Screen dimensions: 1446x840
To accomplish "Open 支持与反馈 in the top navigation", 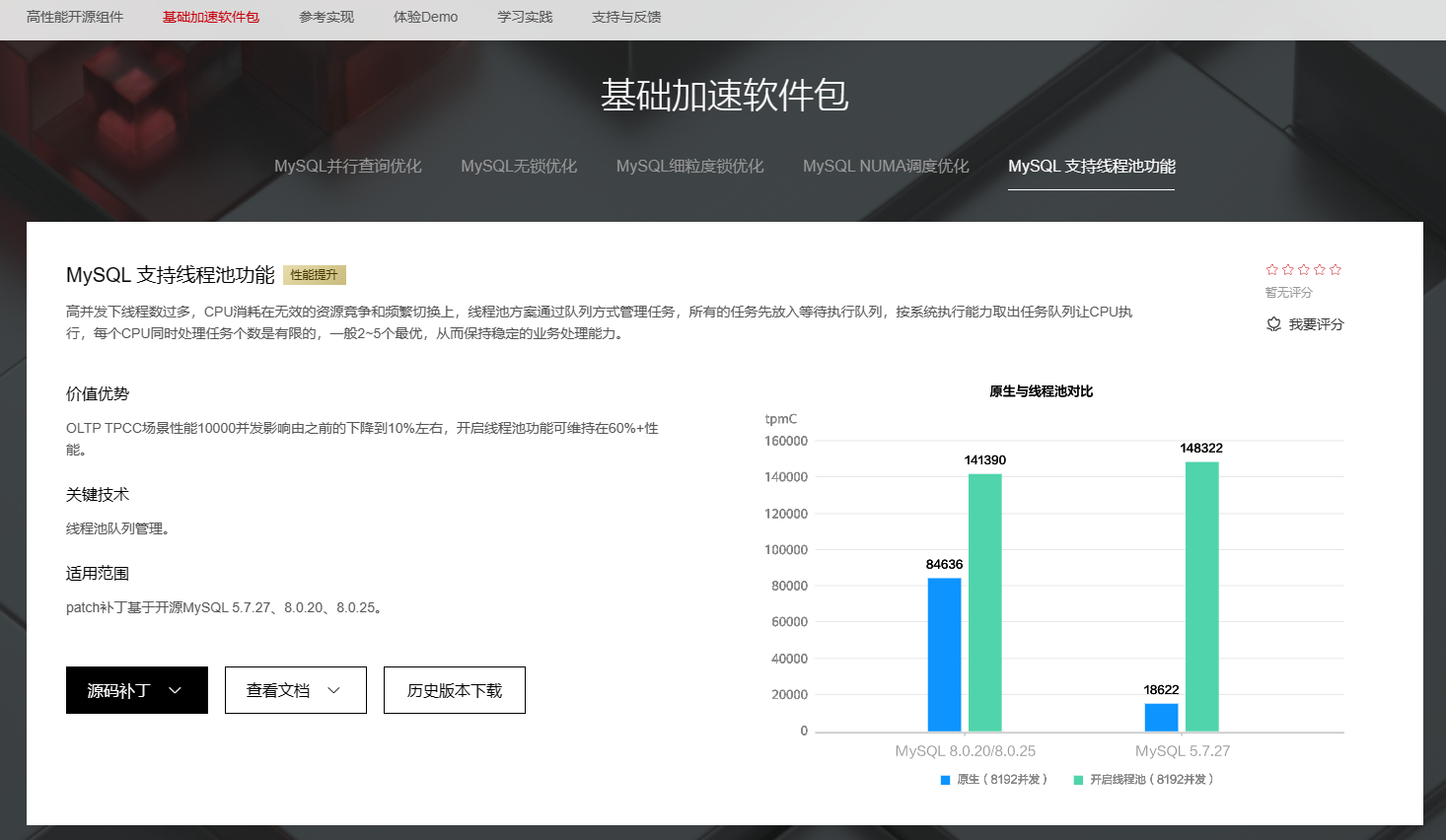I will click(626, 17).
